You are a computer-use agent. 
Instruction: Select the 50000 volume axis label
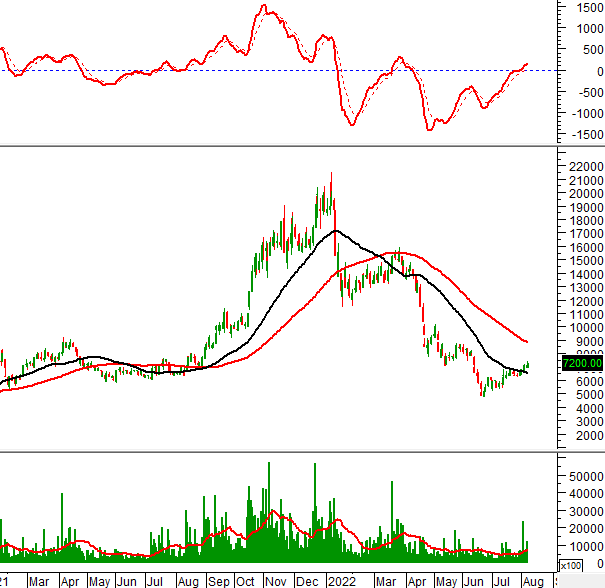pos(580,478)
